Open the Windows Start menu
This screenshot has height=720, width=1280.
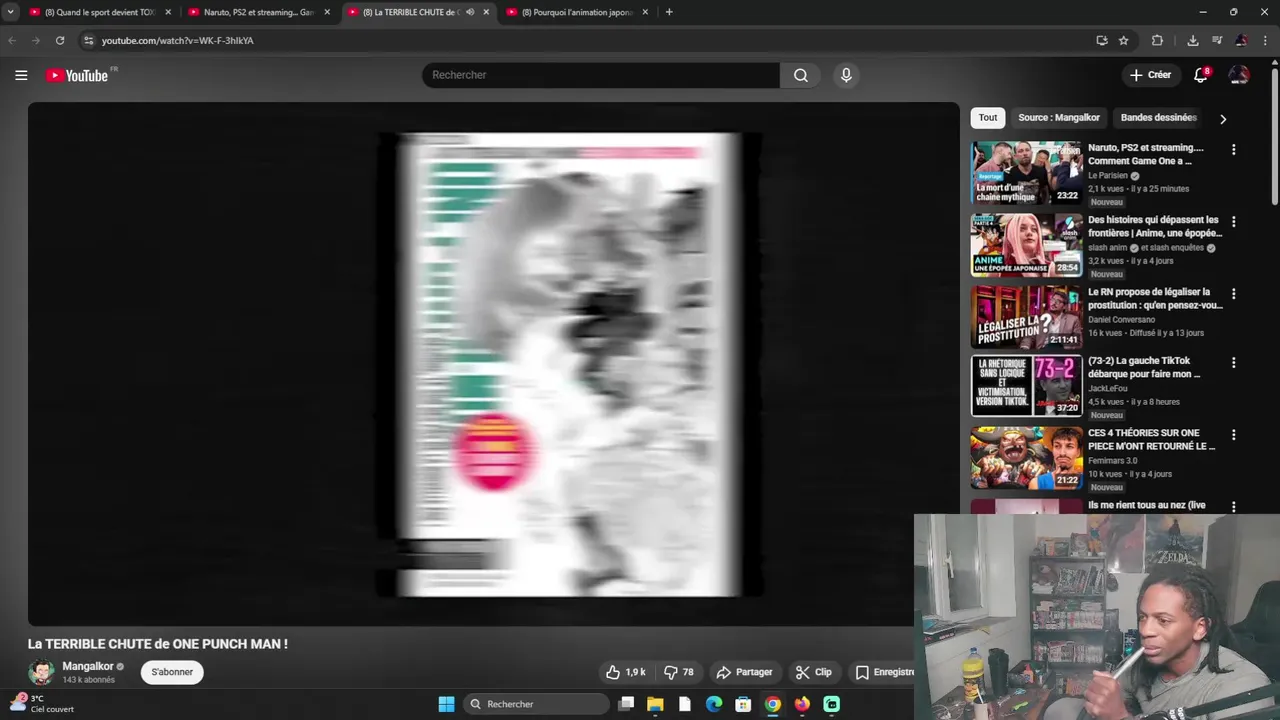point(446,704)
